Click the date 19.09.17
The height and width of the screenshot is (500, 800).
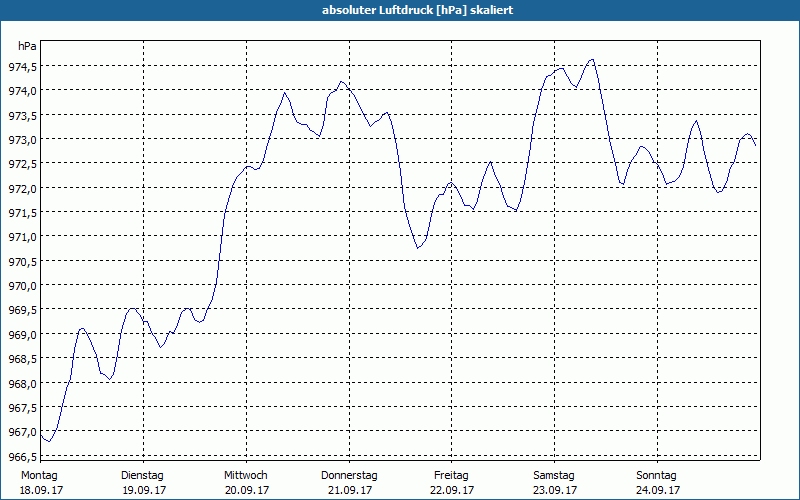(144, 490)
